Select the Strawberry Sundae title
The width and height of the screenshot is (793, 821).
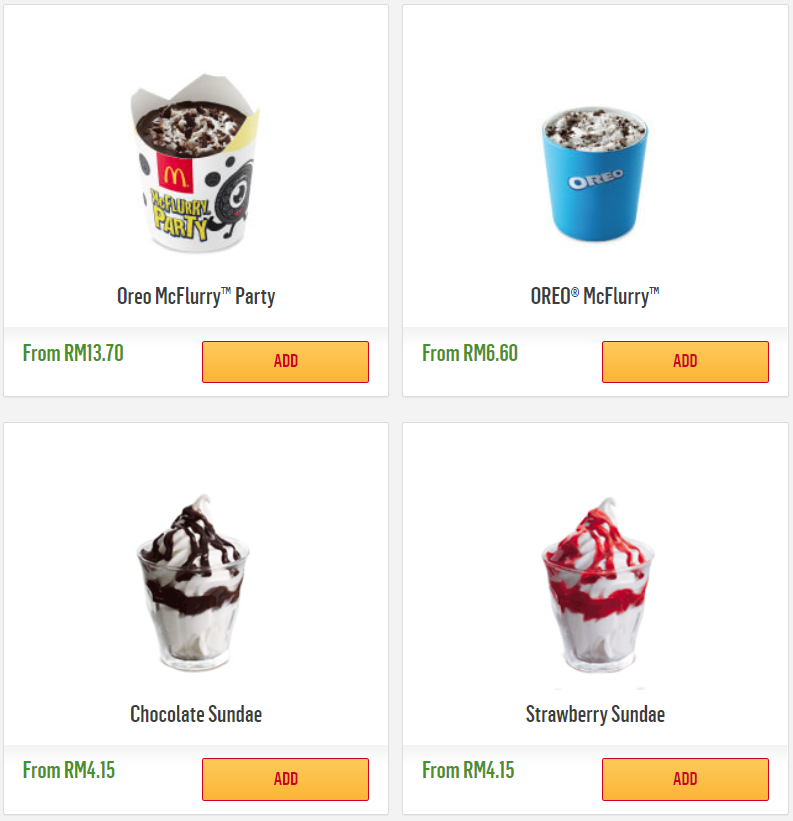[x=595, y=714]
